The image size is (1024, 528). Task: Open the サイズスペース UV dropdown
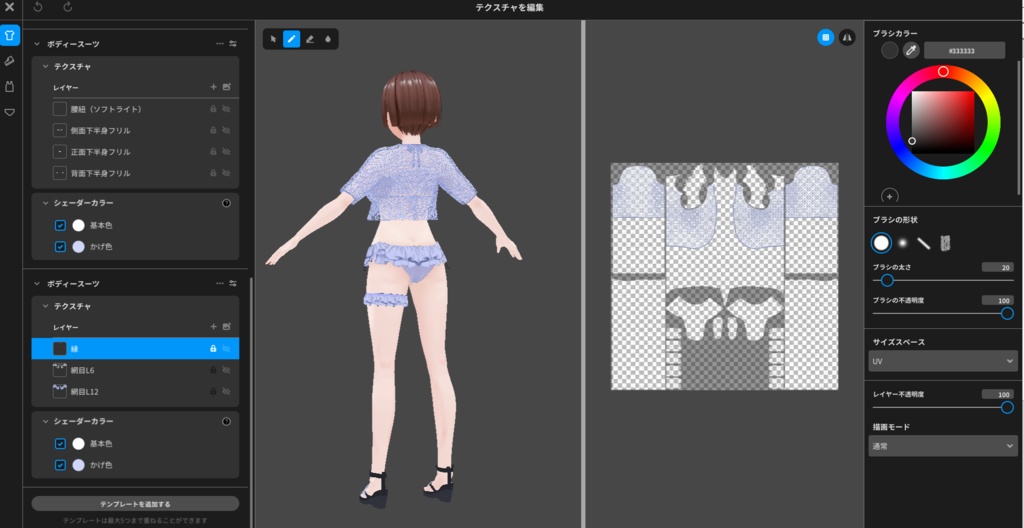pos(942,360)
